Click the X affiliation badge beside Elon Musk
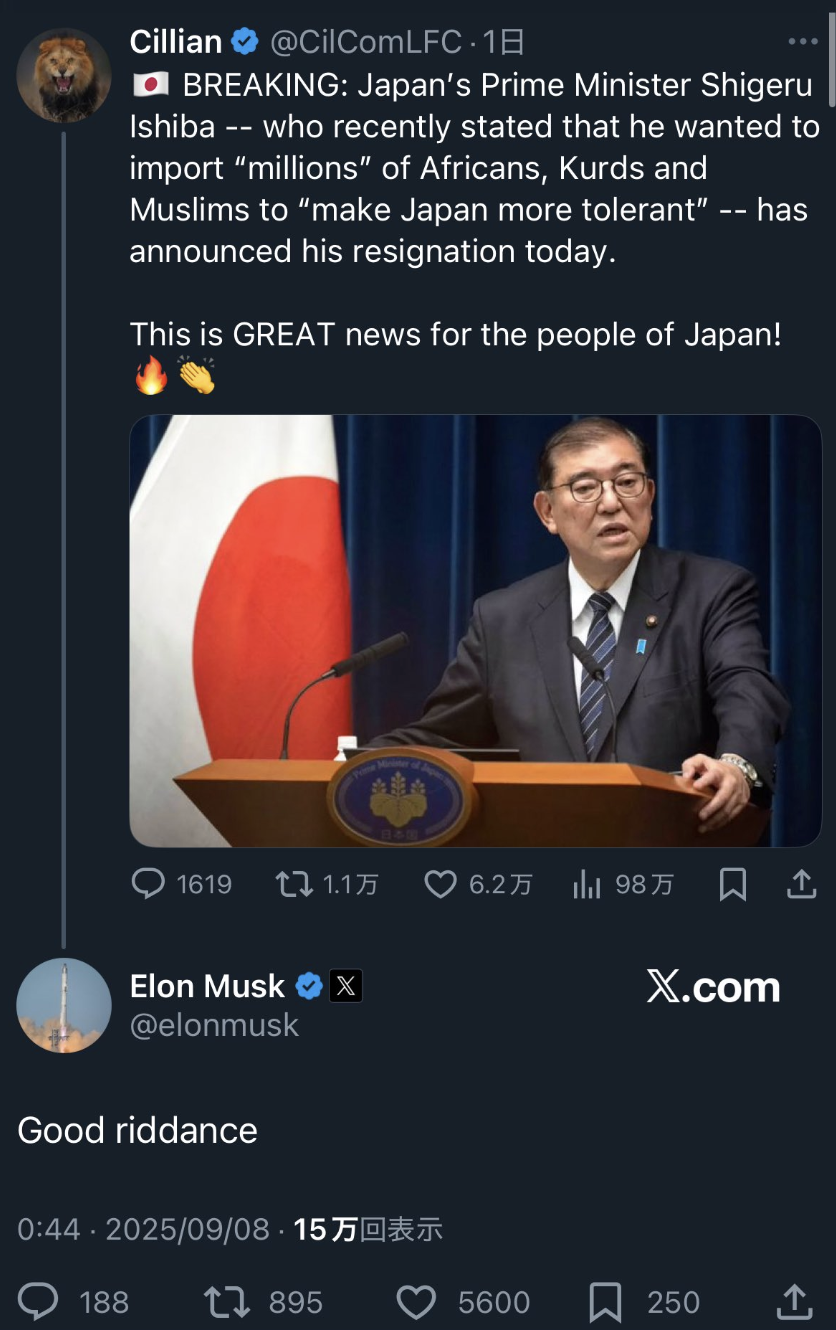This screenshot has height=1330, width=836. (x=346, y=987)
